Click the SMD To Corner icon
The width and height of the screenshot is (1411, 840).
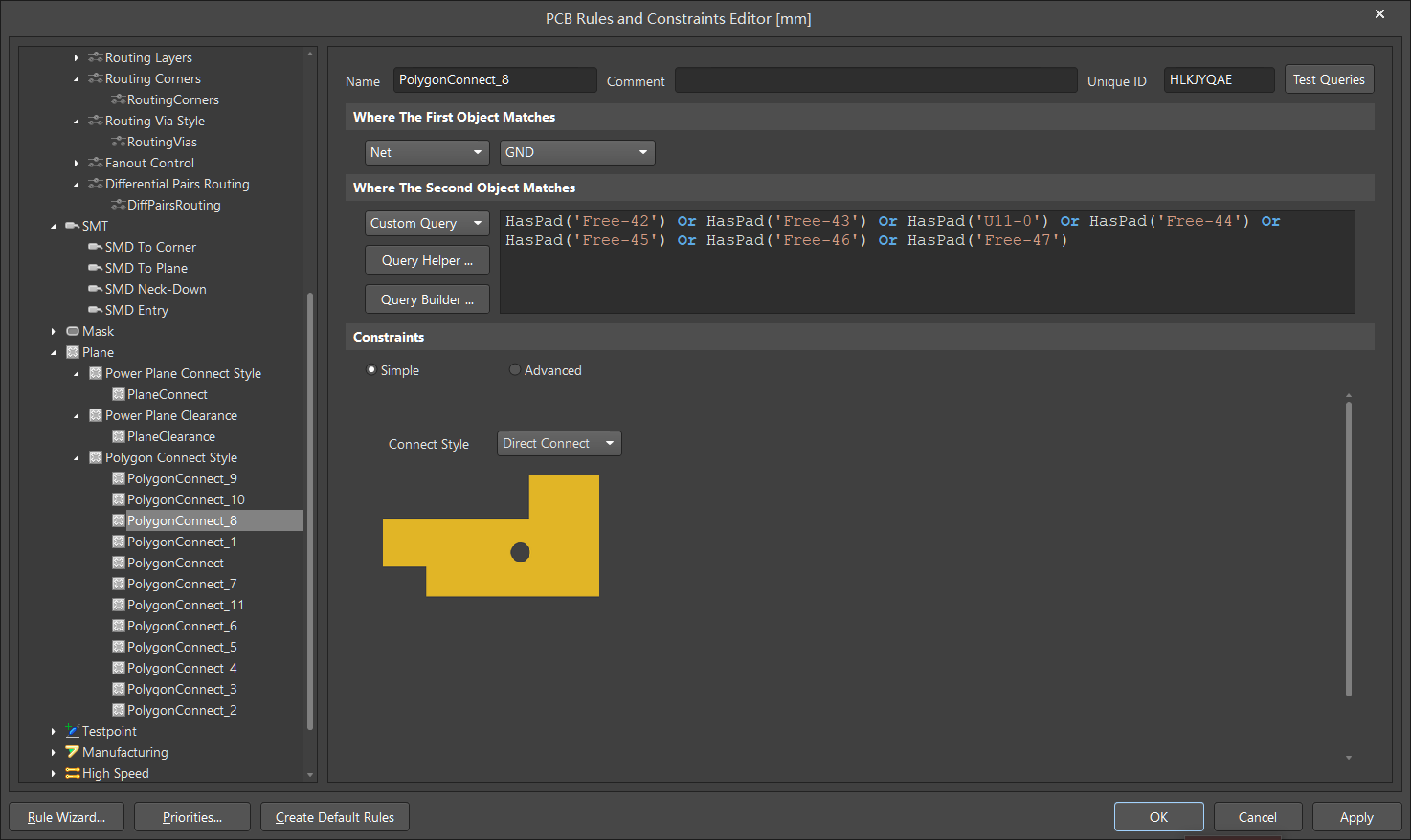tap(96, 247)
